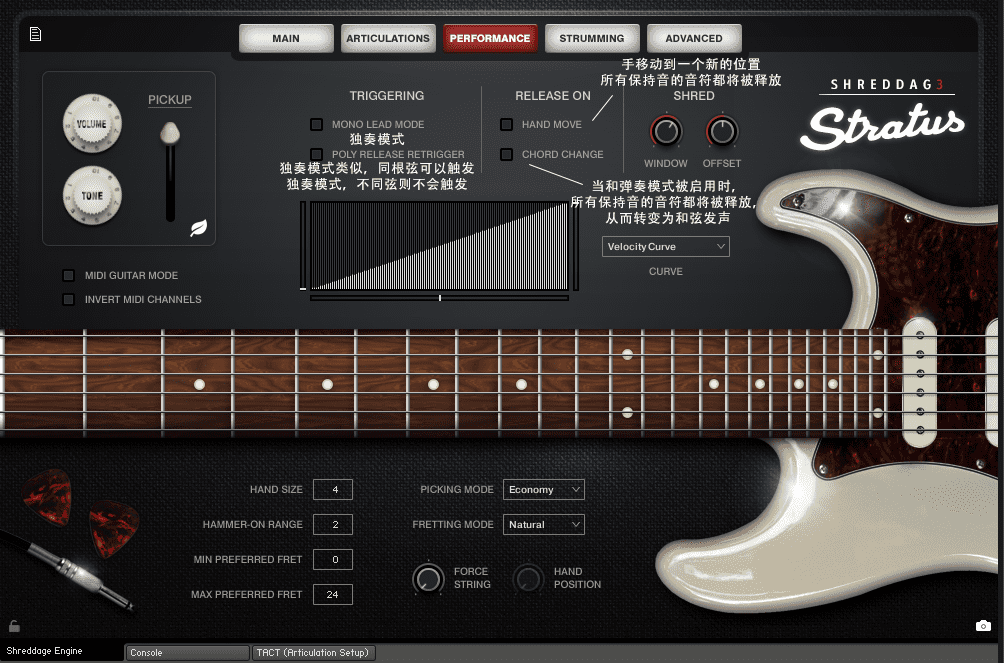
Task: Click the green leaf icon
Action: coord(198,228)
